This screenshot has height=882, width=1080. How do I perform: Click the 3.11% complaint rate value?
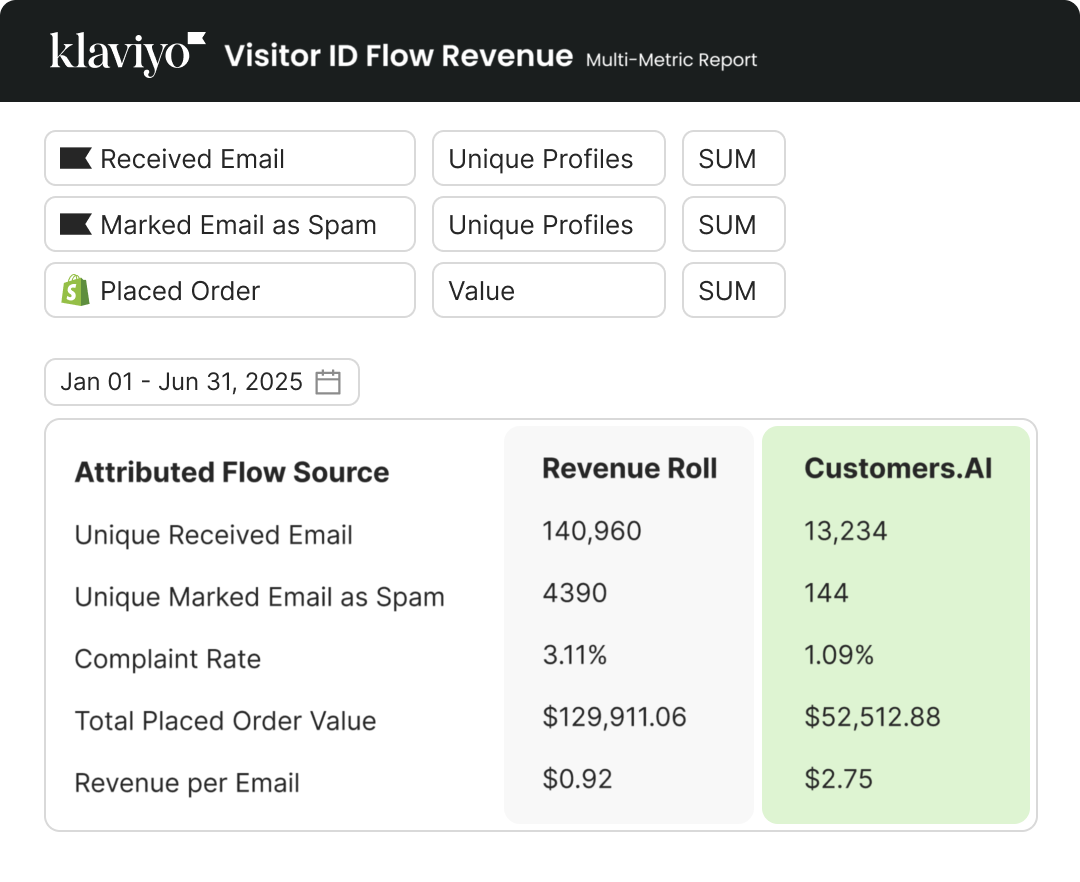click(x=574, y=655)
